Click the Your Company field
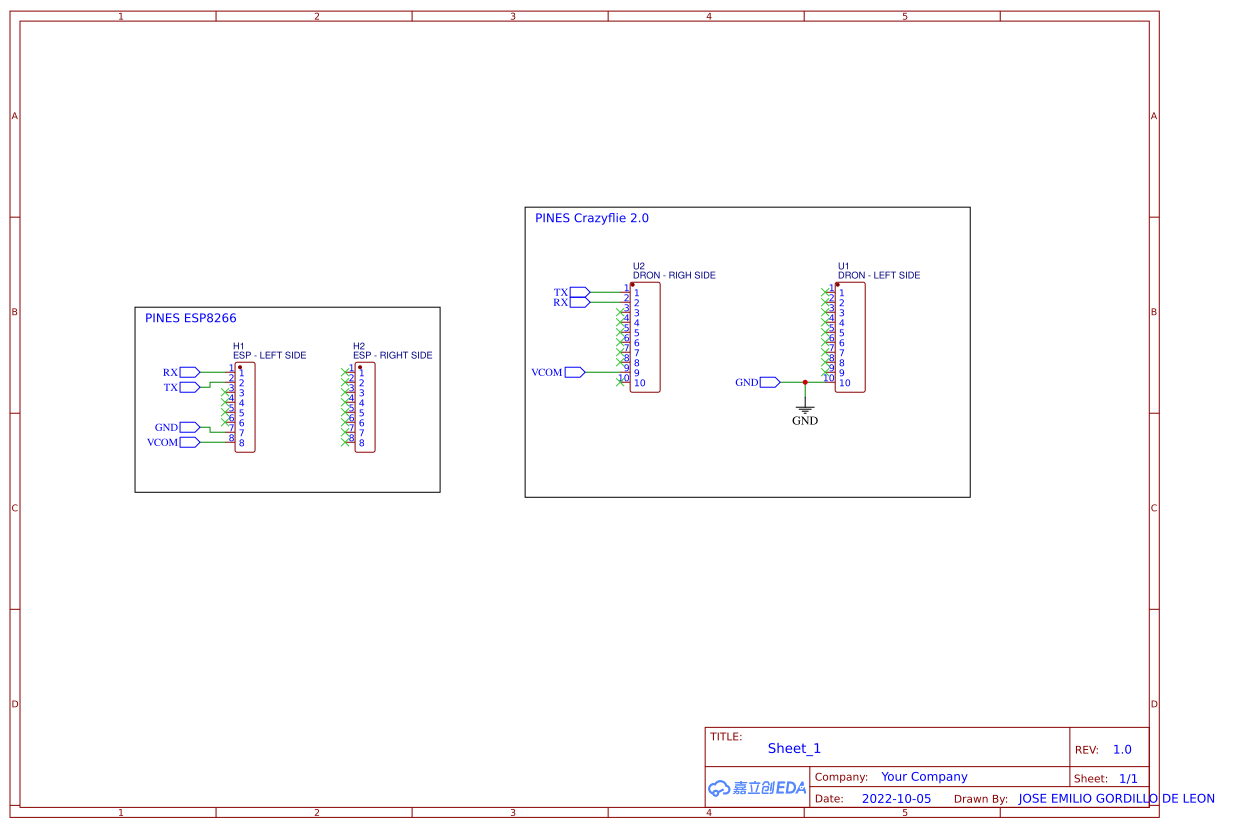 pyautogui.click(x=924, y=776)
